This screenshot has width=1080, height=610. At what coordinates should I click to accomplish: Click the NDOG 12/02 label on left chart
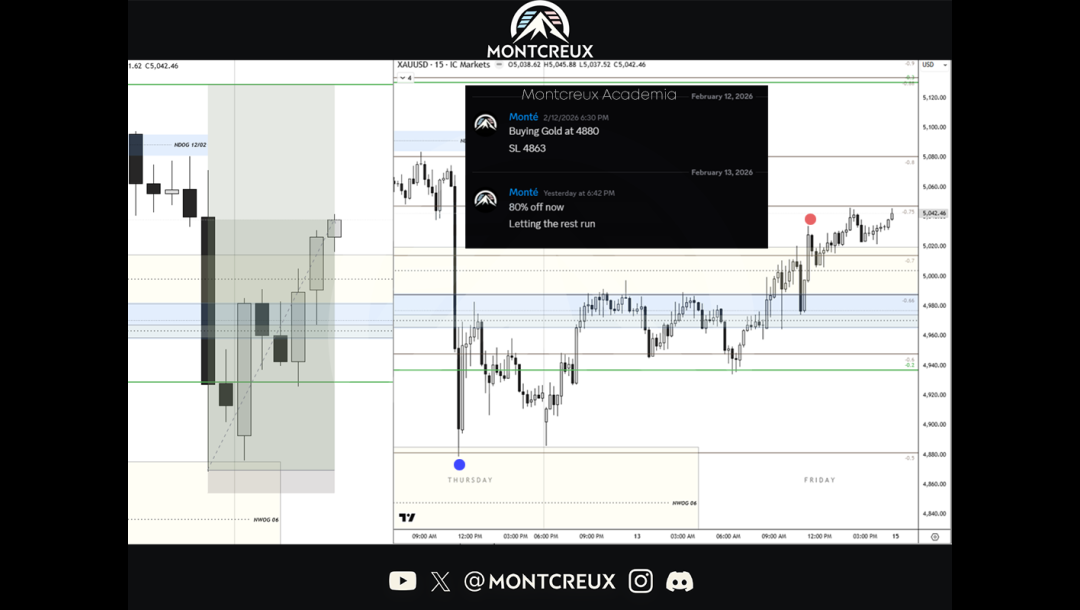point(190,145)
